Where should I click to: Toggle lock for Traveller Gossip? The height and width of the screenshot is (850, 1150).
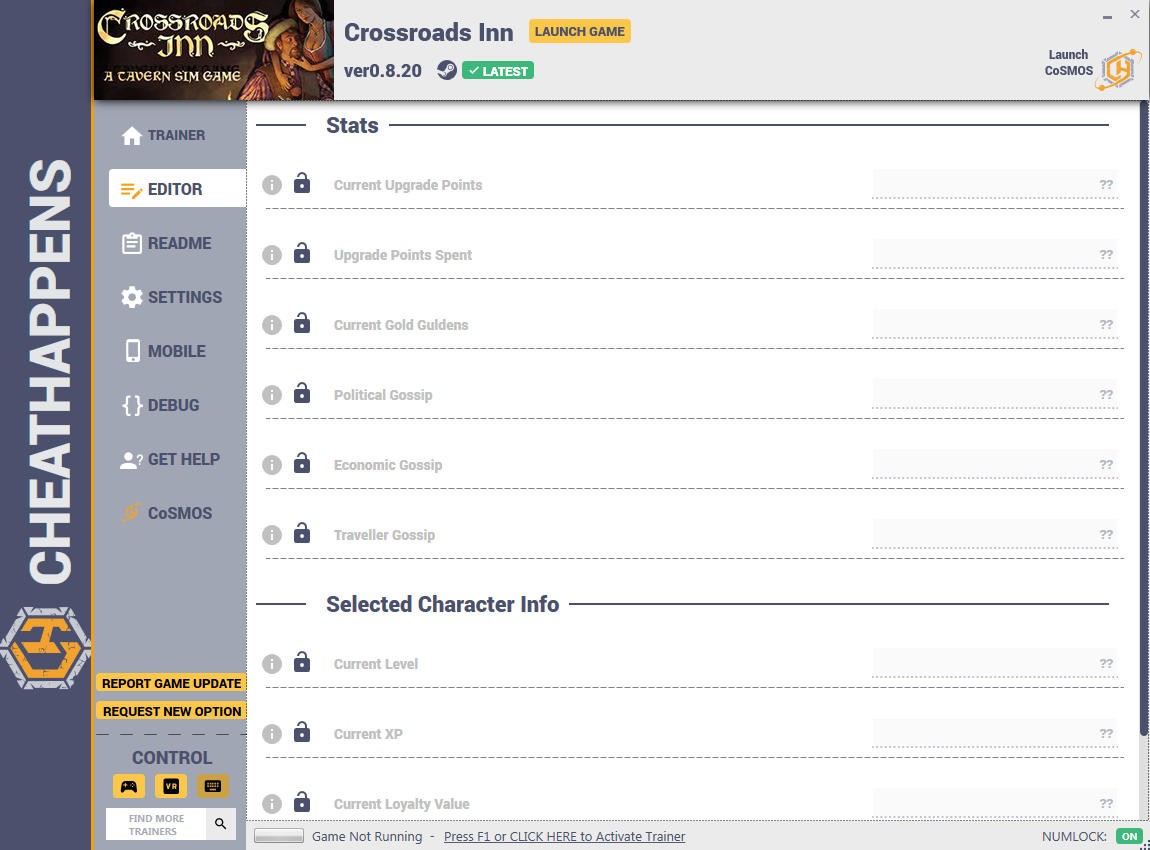pos(301,533)
